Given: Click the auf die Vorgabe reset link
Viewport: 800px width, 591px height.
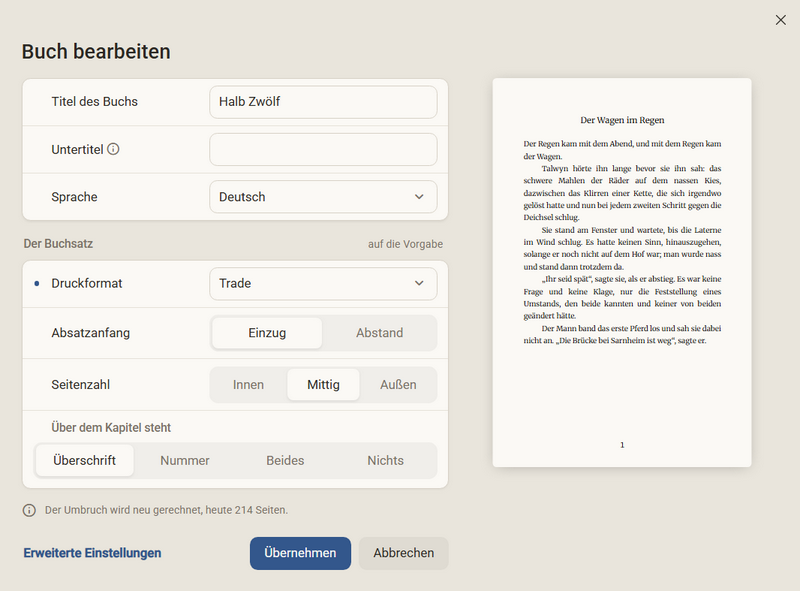Looking at the screenshot, I should (x=405, y=244).
